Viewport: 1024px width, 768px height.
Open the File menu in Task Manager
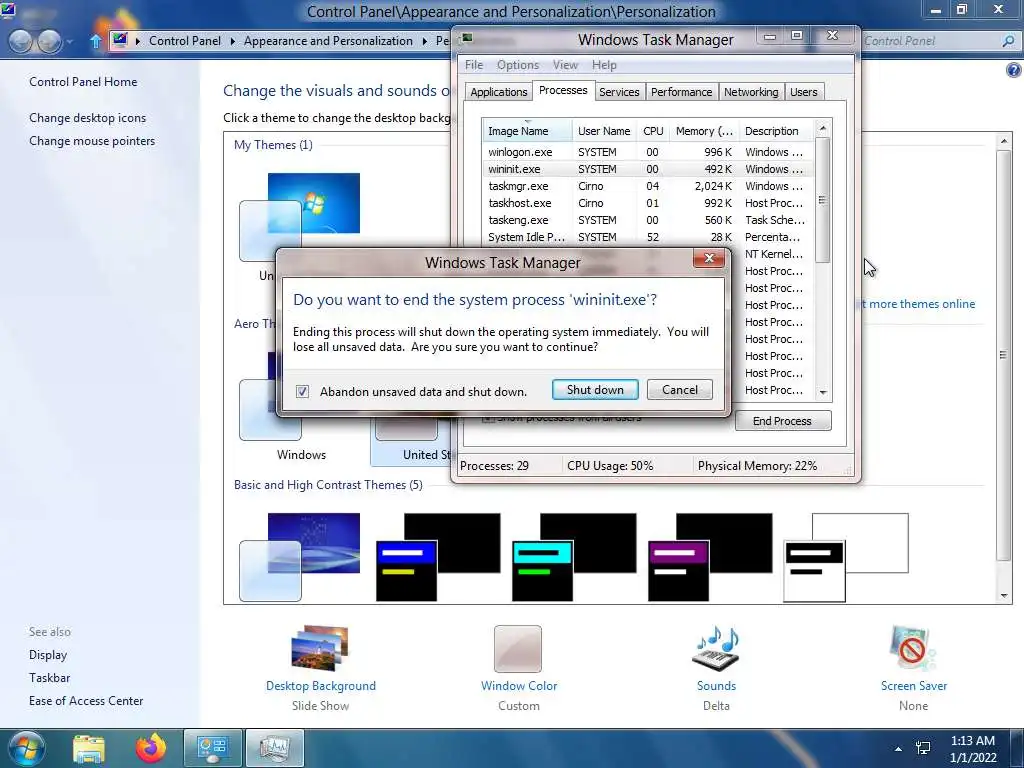tap(473, 65)
